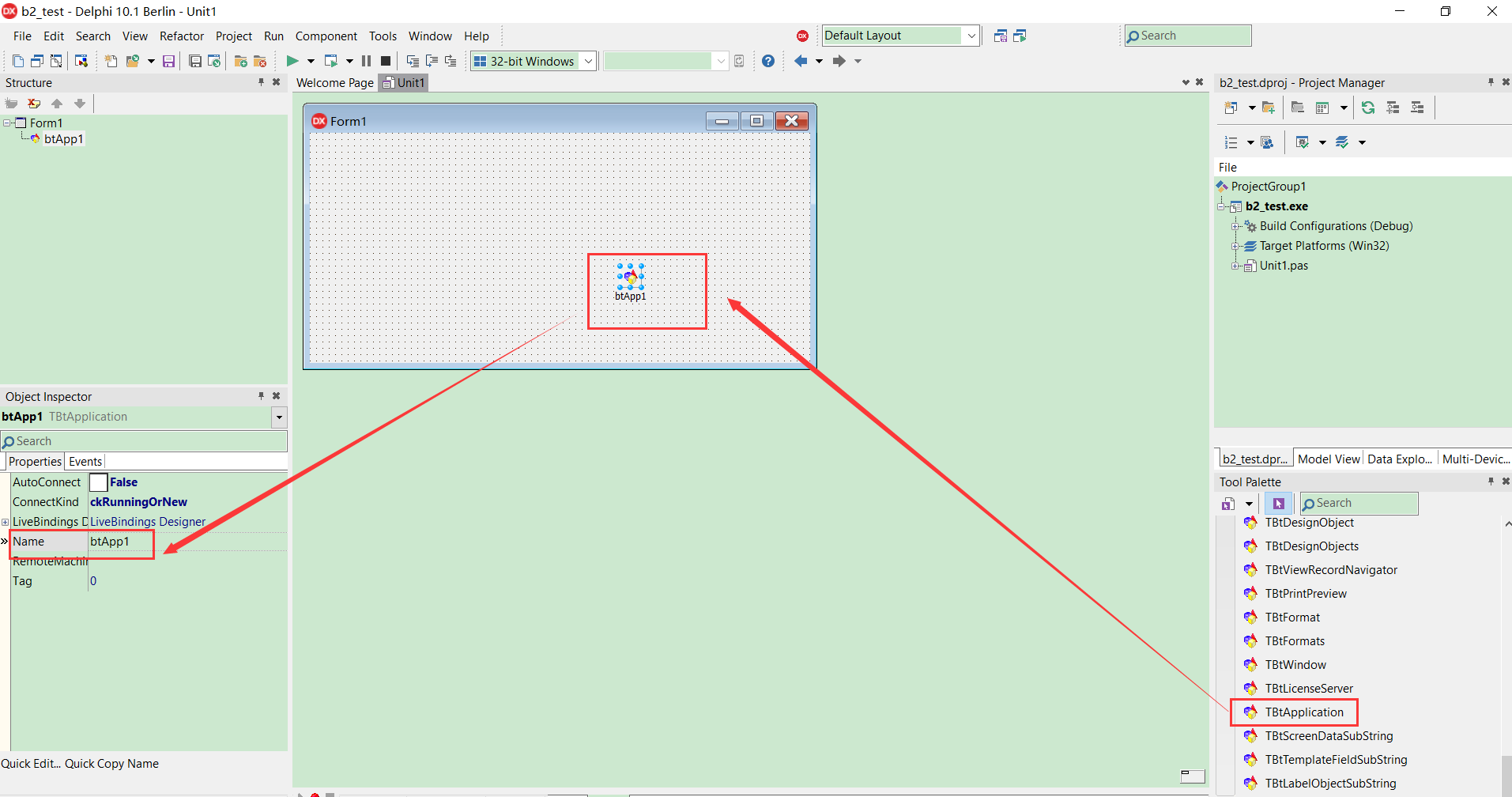Image resolution: width=1512 pixels, height=797 pixels.
Task: Open a file with the Open folder icon
Action: pos(132,61)
